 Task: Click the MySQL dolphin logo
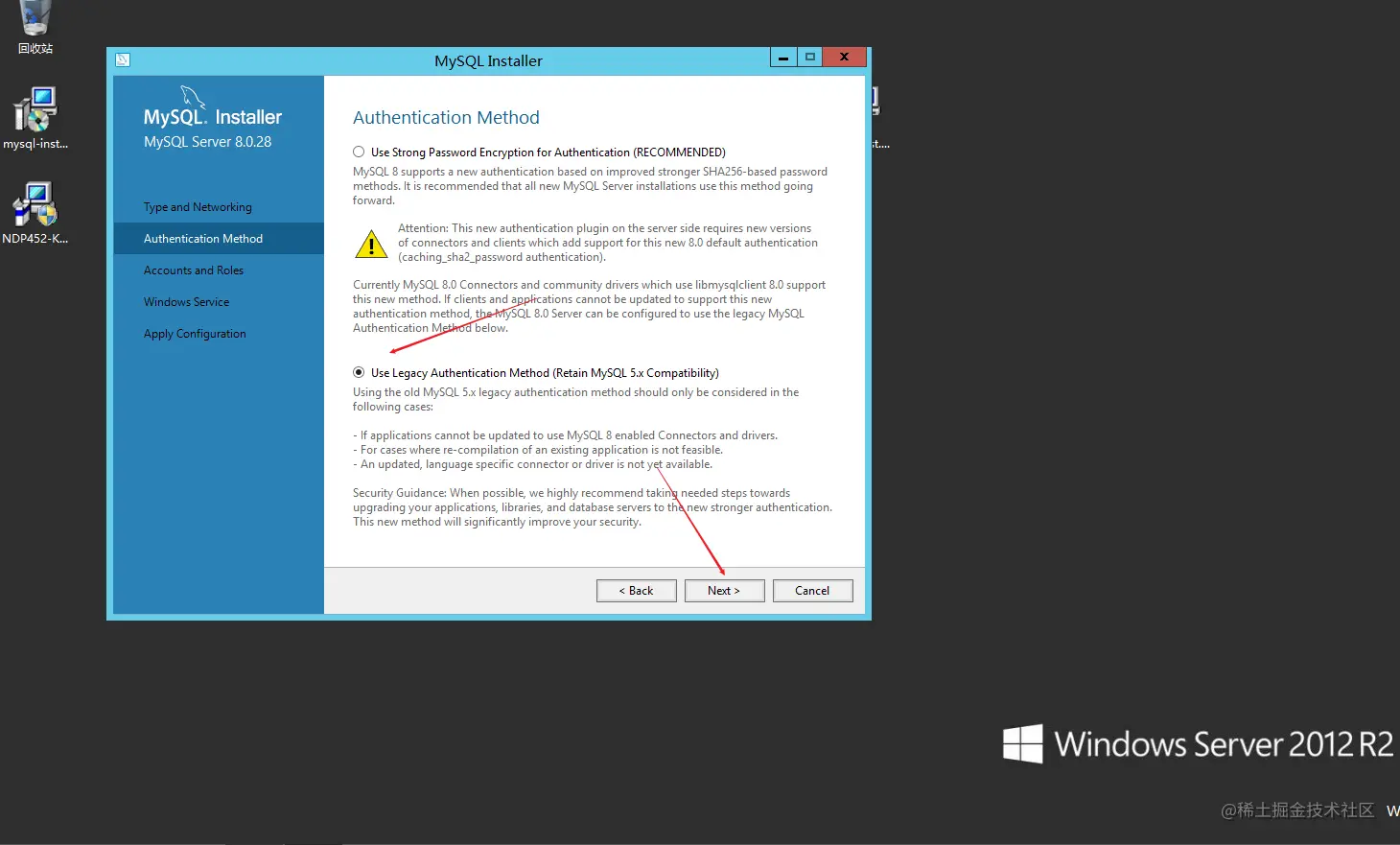[192, 97]
